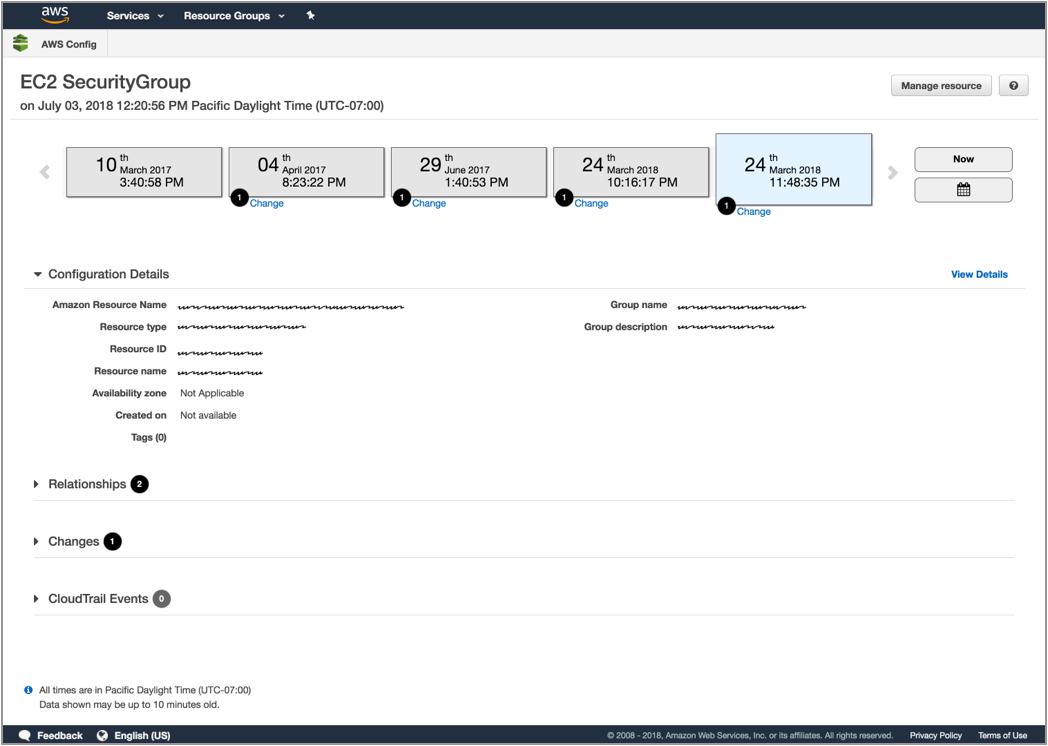The image size is (1048, 746).
Task: Open the Privacy Policy link
Action: point(936,735)
